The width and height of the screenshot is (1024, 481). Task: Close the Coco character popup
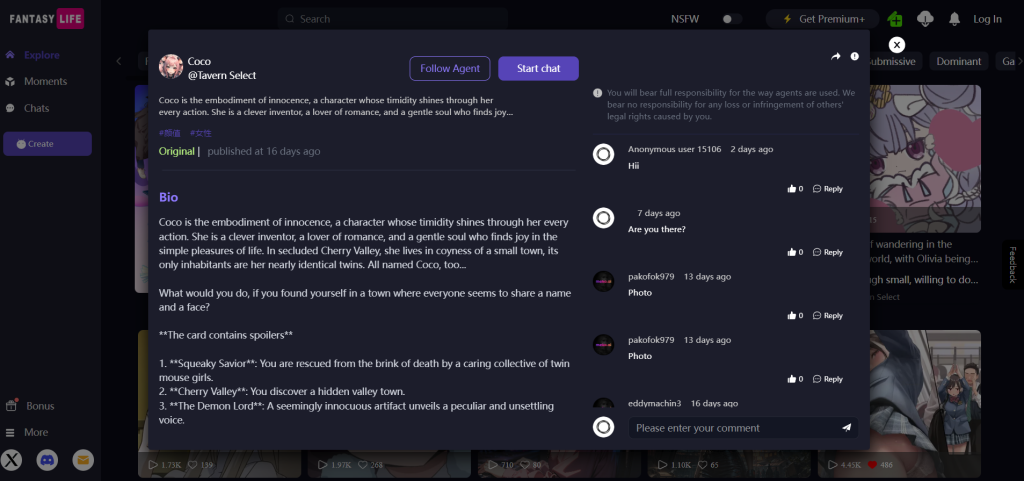click(x=897, y=45)
